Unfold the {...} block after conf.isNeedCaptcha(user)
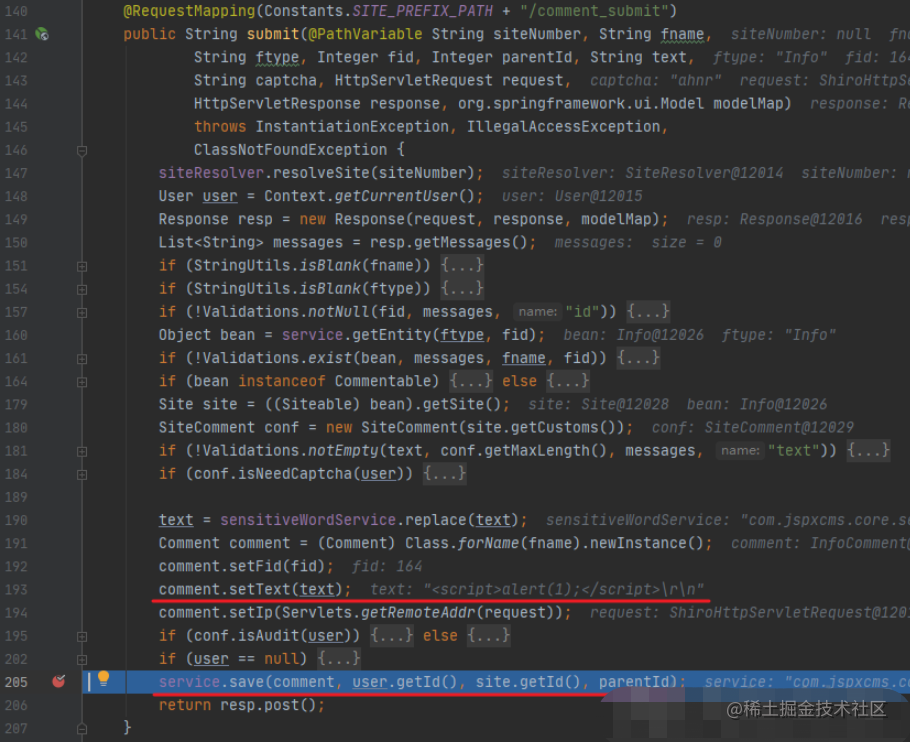Viewport: 910px width, 742px height. coord(445,473)
